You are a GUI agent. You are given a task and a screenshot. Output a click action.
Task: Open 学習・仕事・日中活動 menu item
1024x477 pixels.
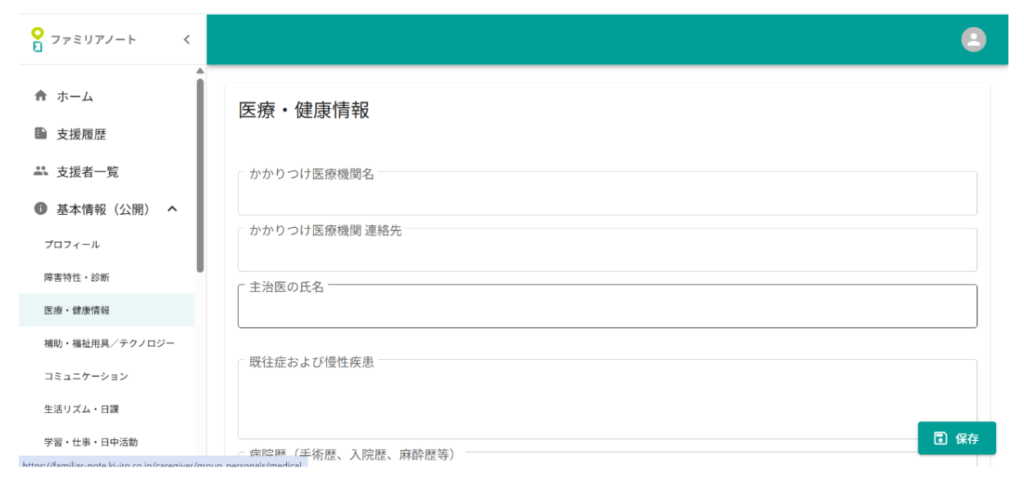[x=91, y=442]
